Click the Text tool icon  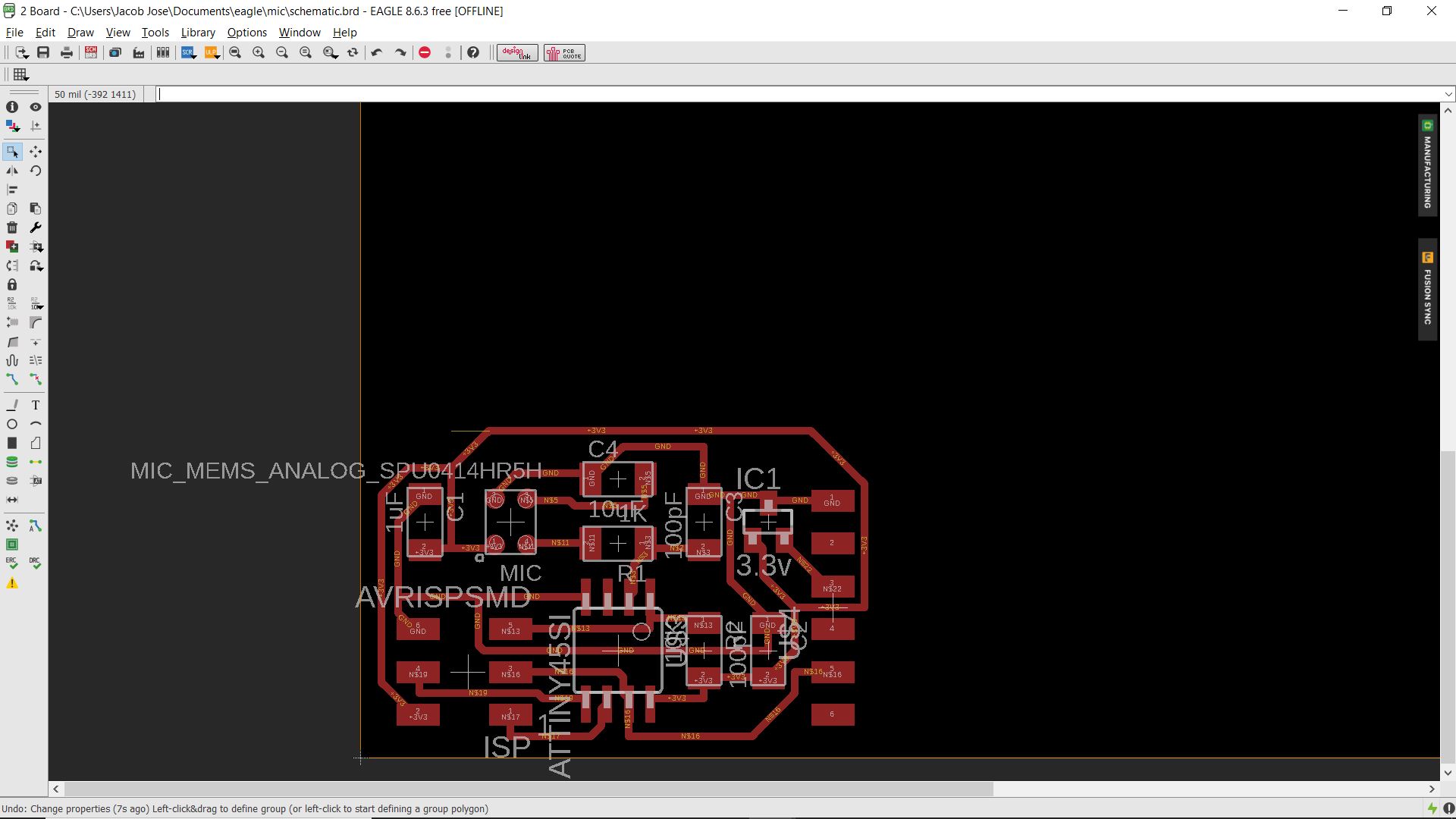click(x=35, y=406)
